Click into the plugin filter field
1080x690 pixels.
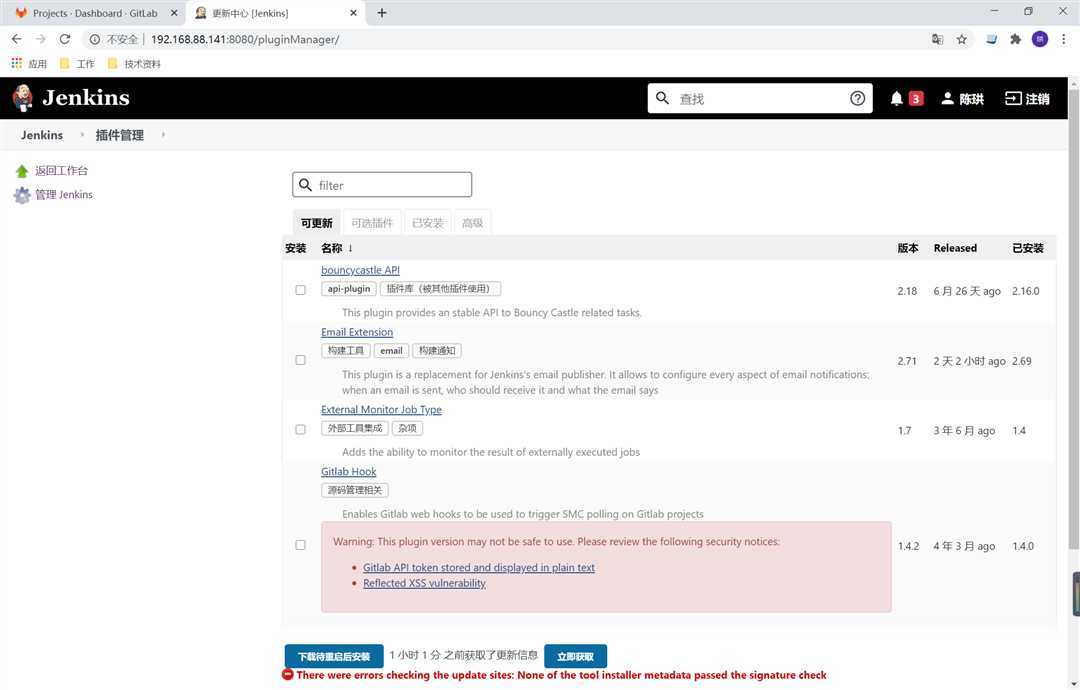(x=382, y=185)
